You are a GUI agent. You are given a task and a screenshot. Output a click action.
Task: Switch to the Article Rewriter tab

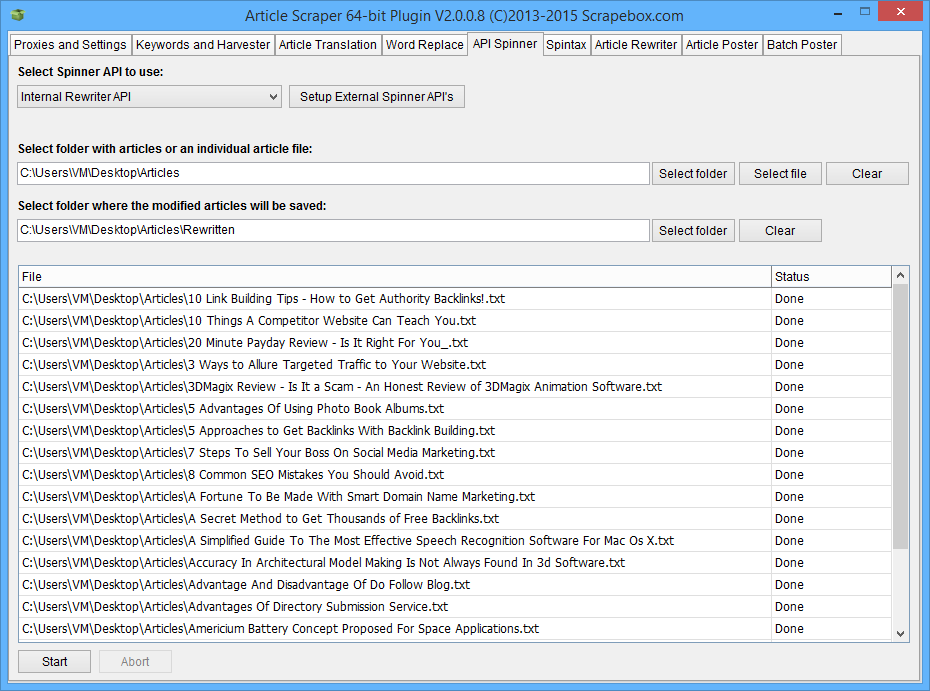(x=636, y=45)
